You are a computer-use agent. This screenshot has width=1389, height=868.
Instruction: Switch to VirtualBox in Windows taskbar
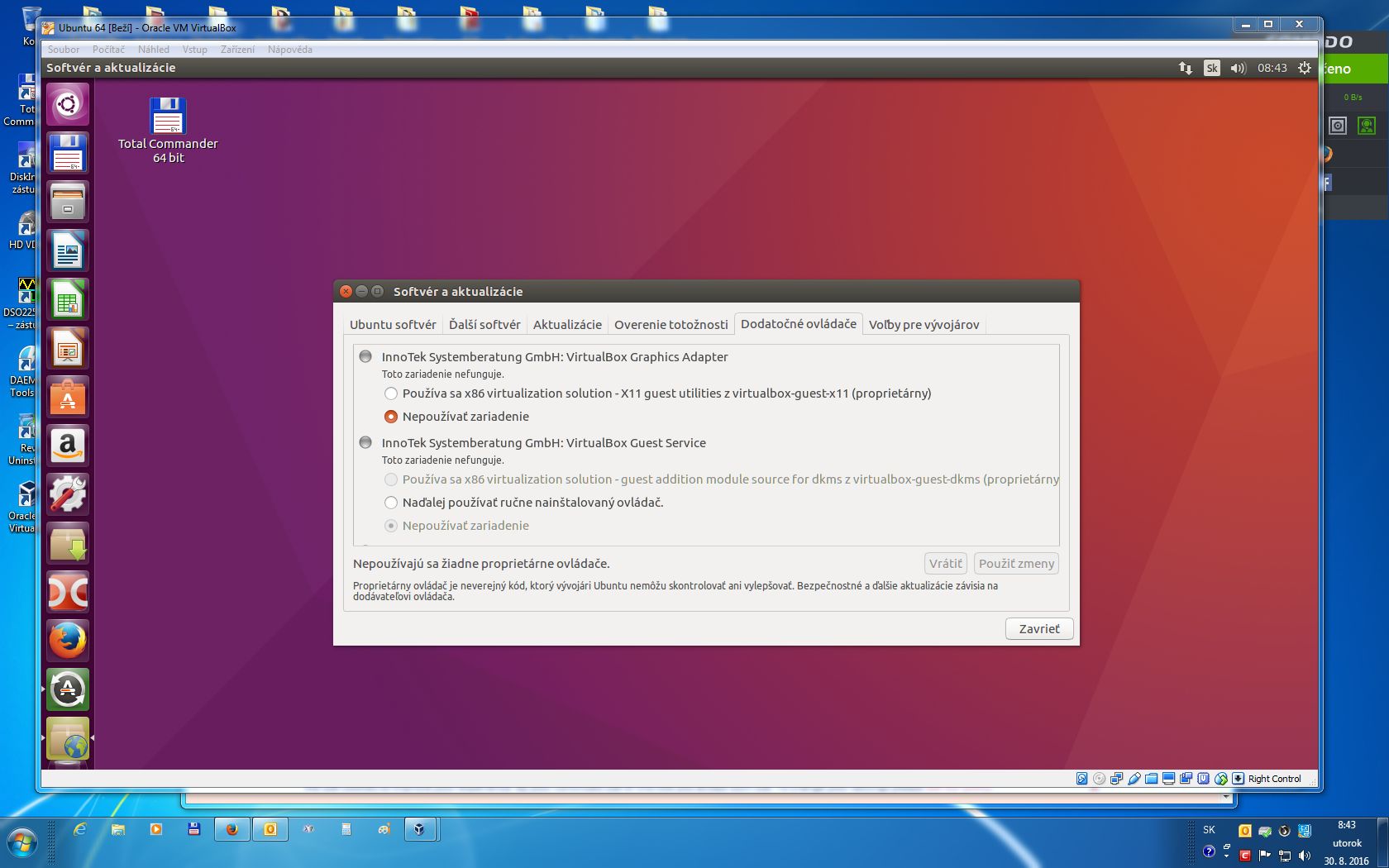[x=422, y=829]
